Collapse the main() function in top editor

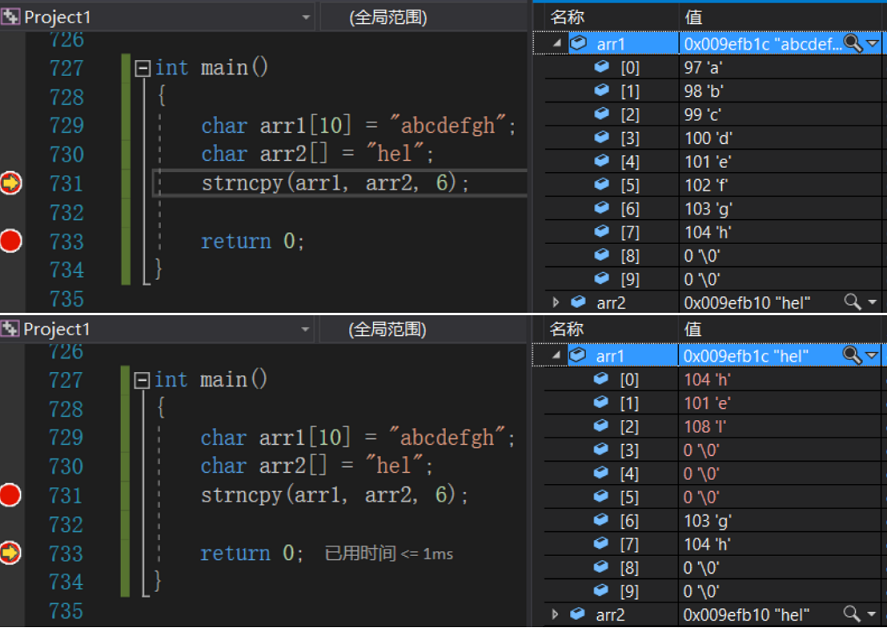point(143,69)
